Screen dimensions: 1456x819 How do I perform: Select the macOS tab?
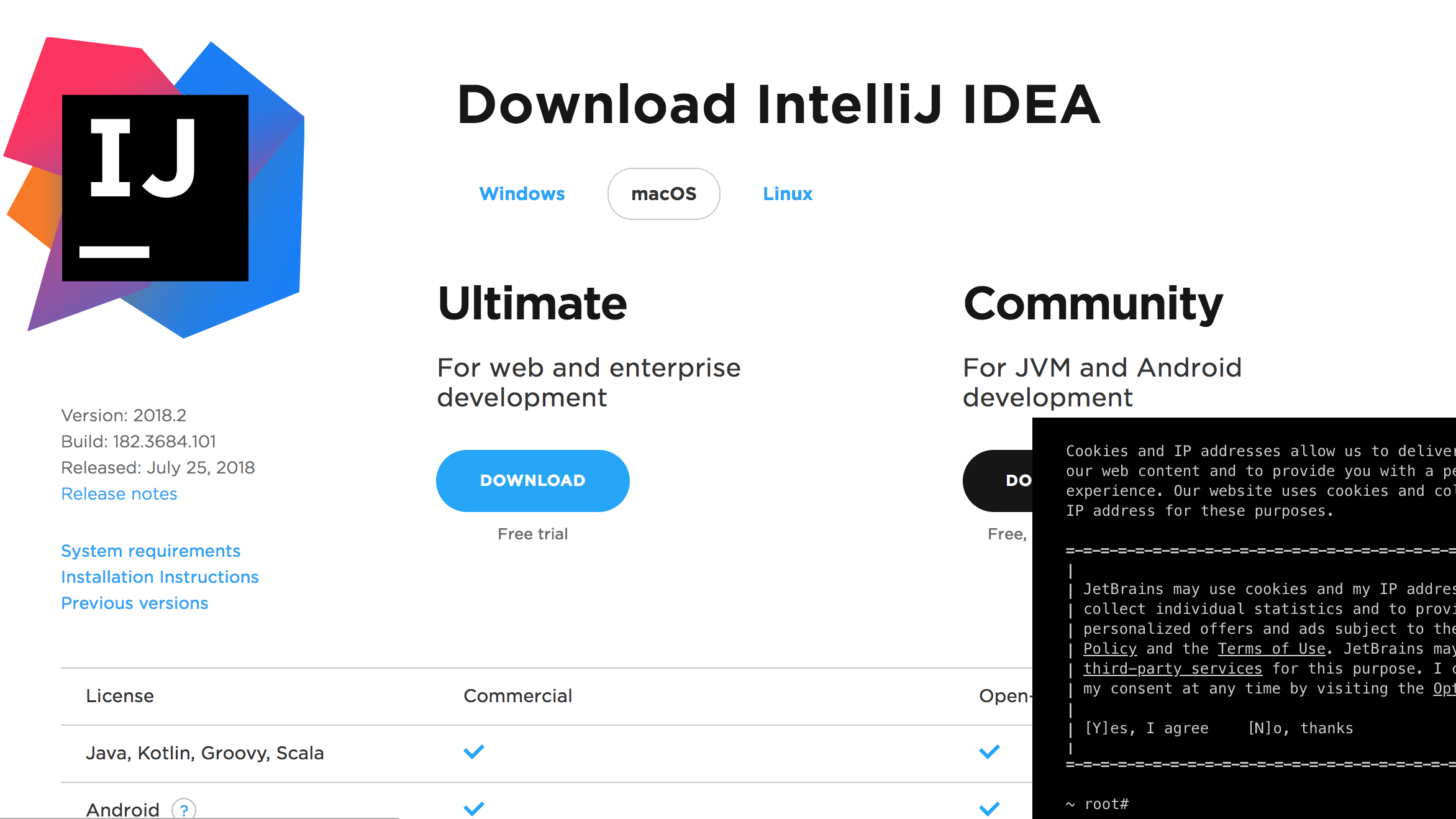663,194
